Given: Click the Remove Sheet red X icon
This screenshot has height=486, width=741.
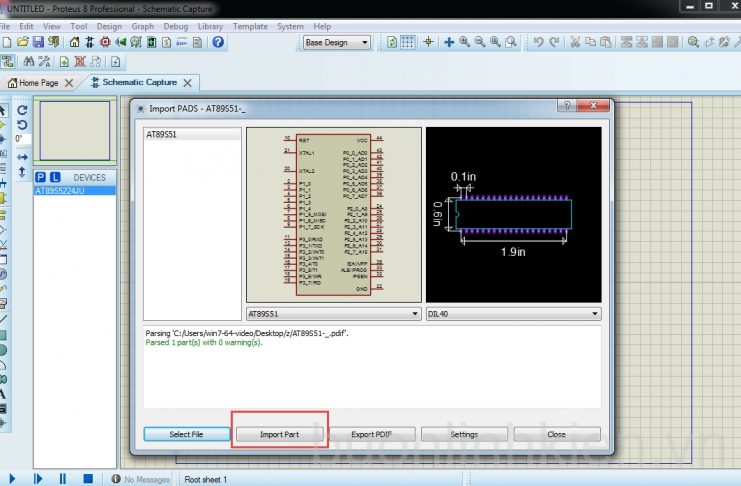Looking at the screenshot, I should click(x=80, y=61).
